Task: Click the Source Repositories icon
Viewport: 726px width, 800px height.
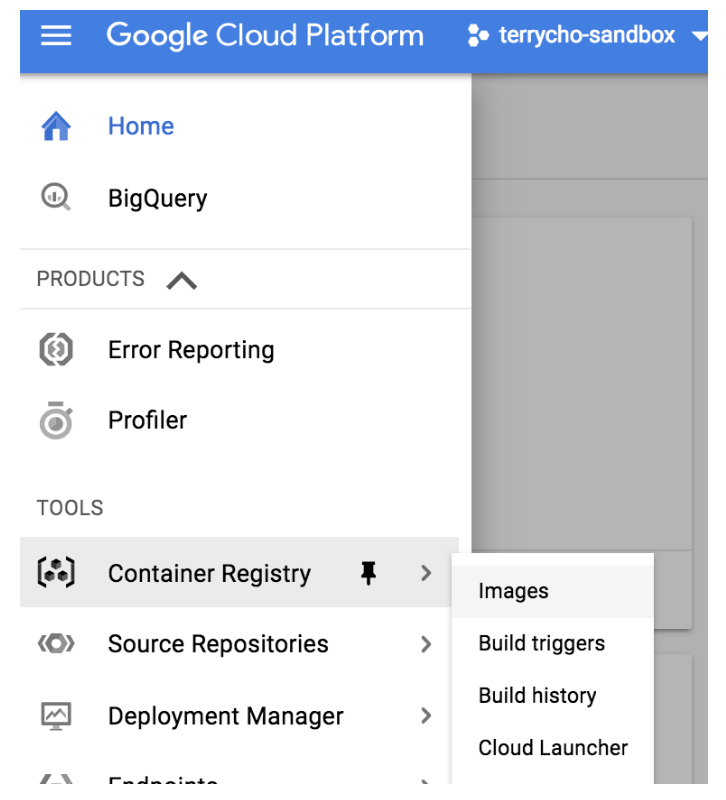Action: tap(56, 643)
